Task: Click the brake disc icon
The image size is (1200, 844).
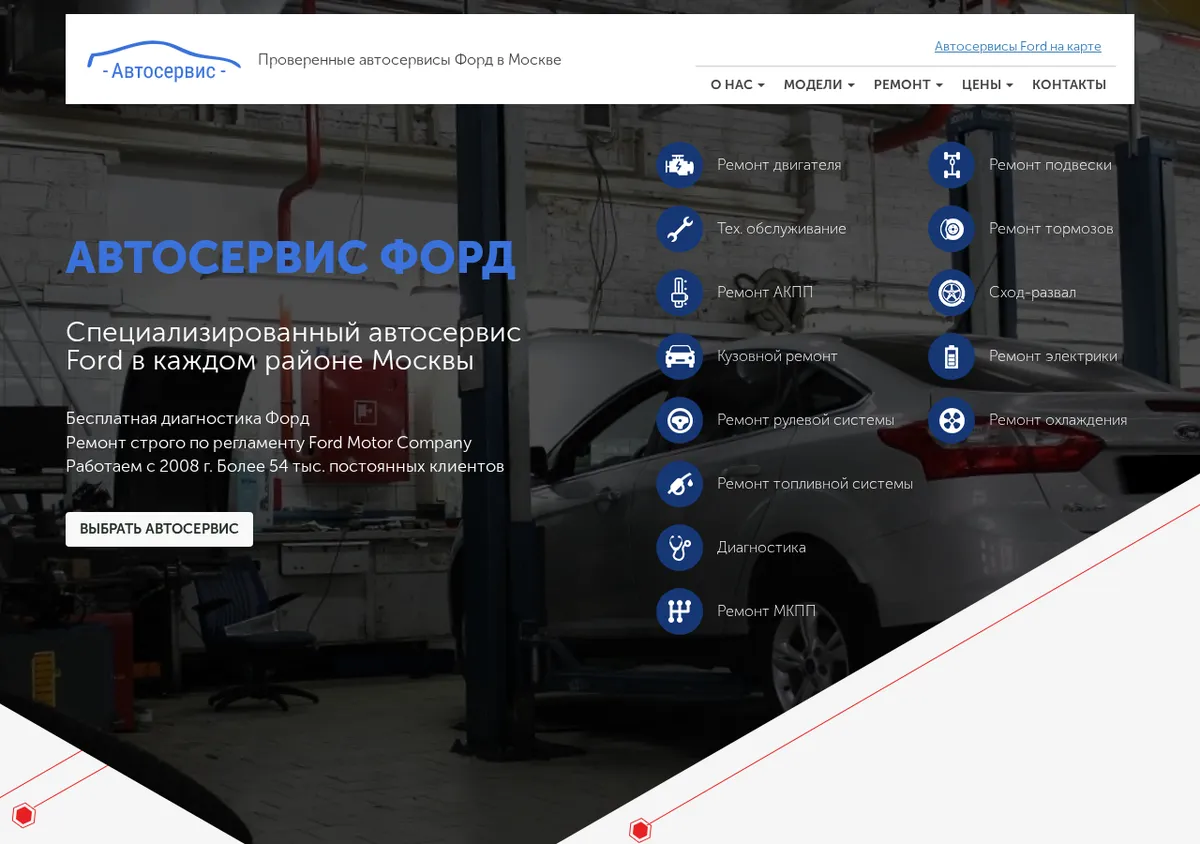Action: click(x=952, y=229)
